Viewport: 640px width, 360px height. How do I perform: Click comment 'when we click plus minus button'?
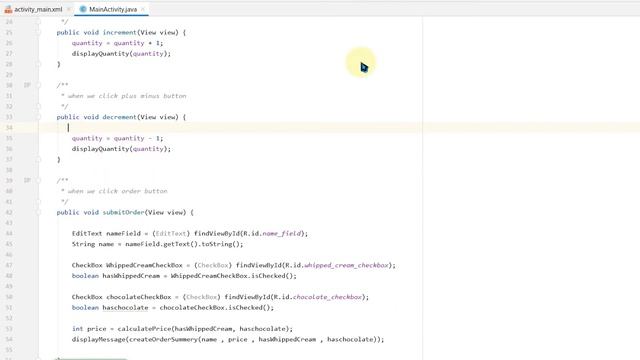[127, 96]
